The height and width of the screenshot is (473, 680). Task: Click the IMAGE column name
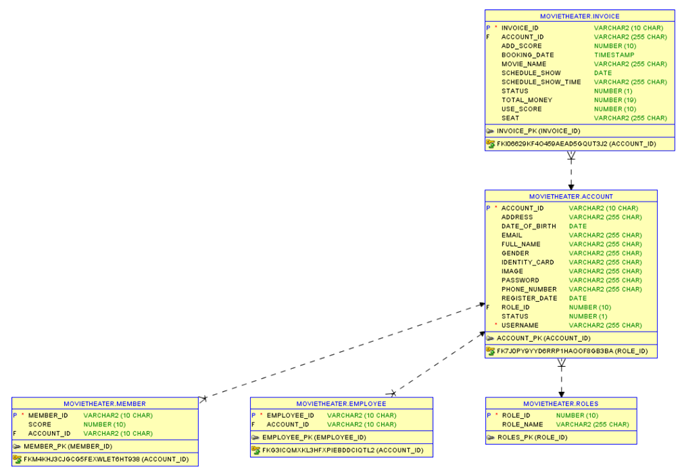pyautogui.click(x=512, y=271)
